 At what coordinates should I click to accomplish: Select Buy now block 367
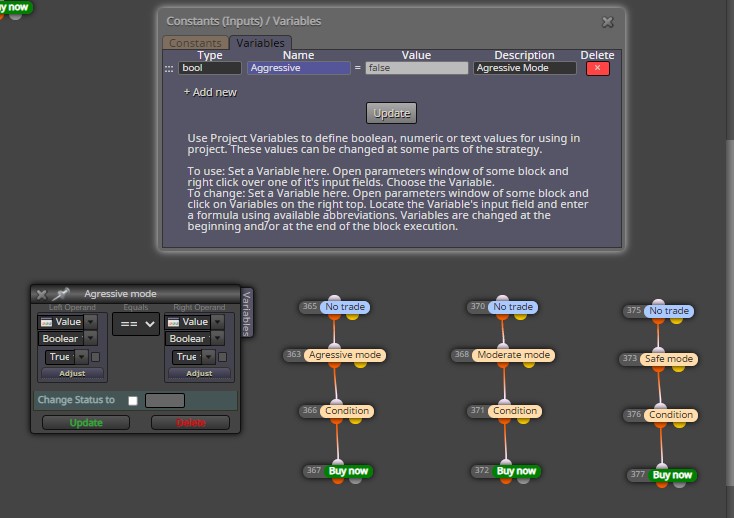348,471
